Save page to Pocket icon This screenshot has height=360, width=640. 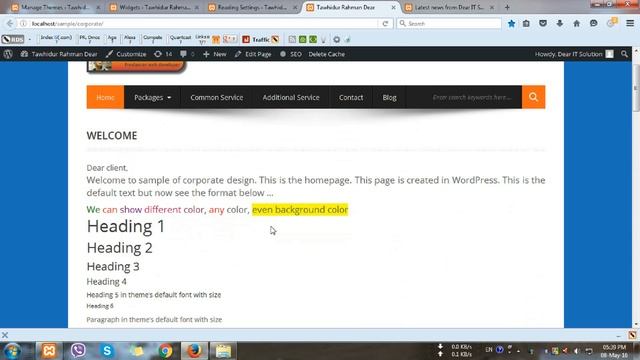tap(543, 24)
